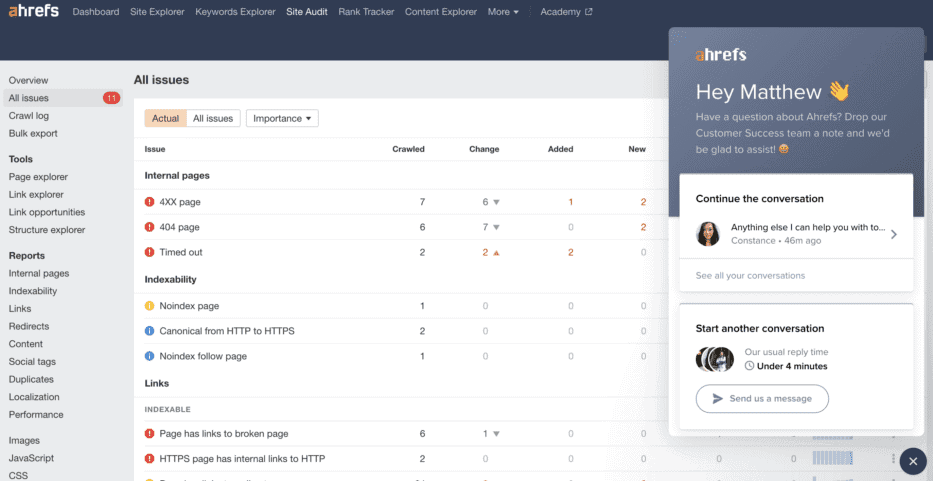Click the Send us a message button
933x481 pixels.
(x=762, y=399)
